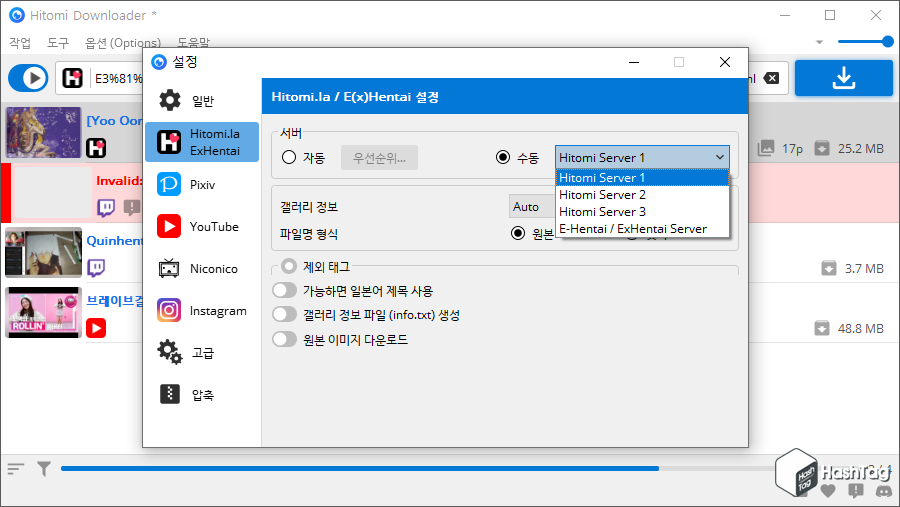This screenshot has width=900, height=507.
Task: Enable 갤러리 정보 파일 (info.txt) 생성 switch
Action: (285, 315)
